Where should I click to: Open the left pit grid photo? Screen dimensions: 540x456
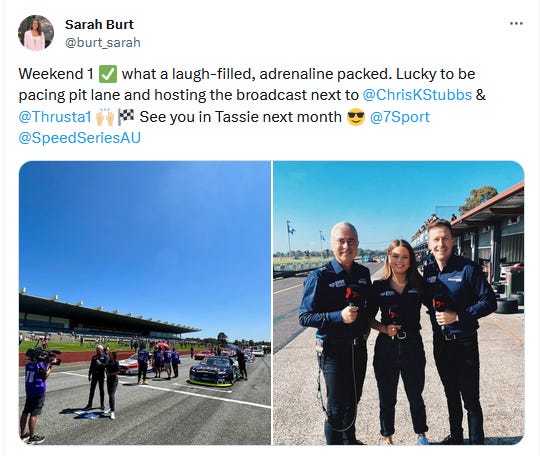145,303
